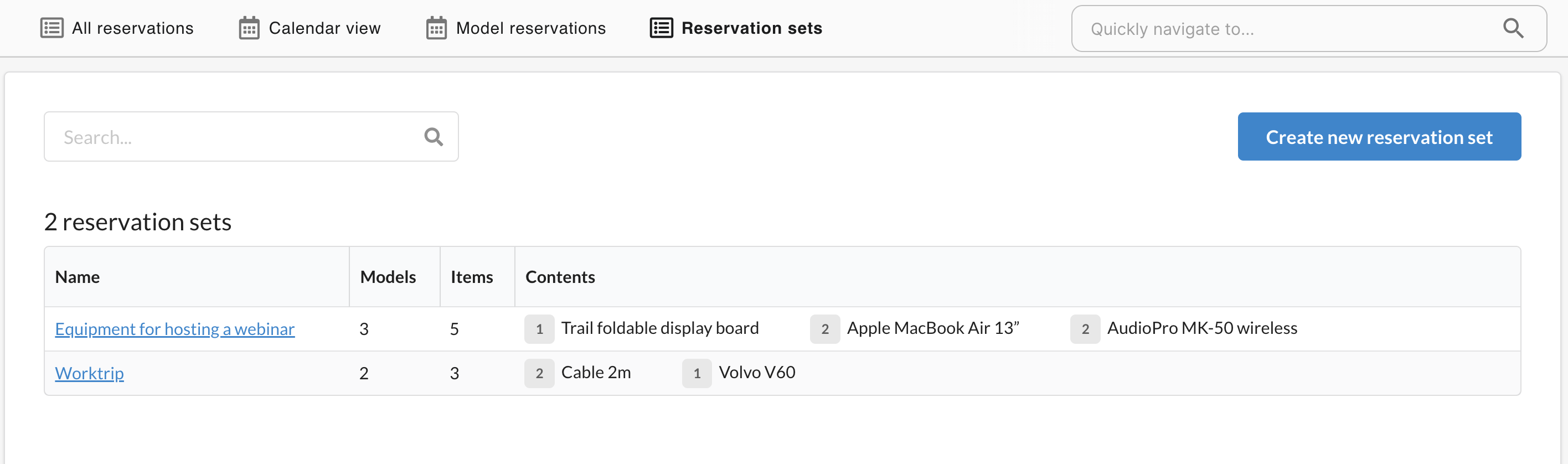Click quantity badge beside Cable 2m
This screenshot has width=1568, height=464.
coord(539,373)
